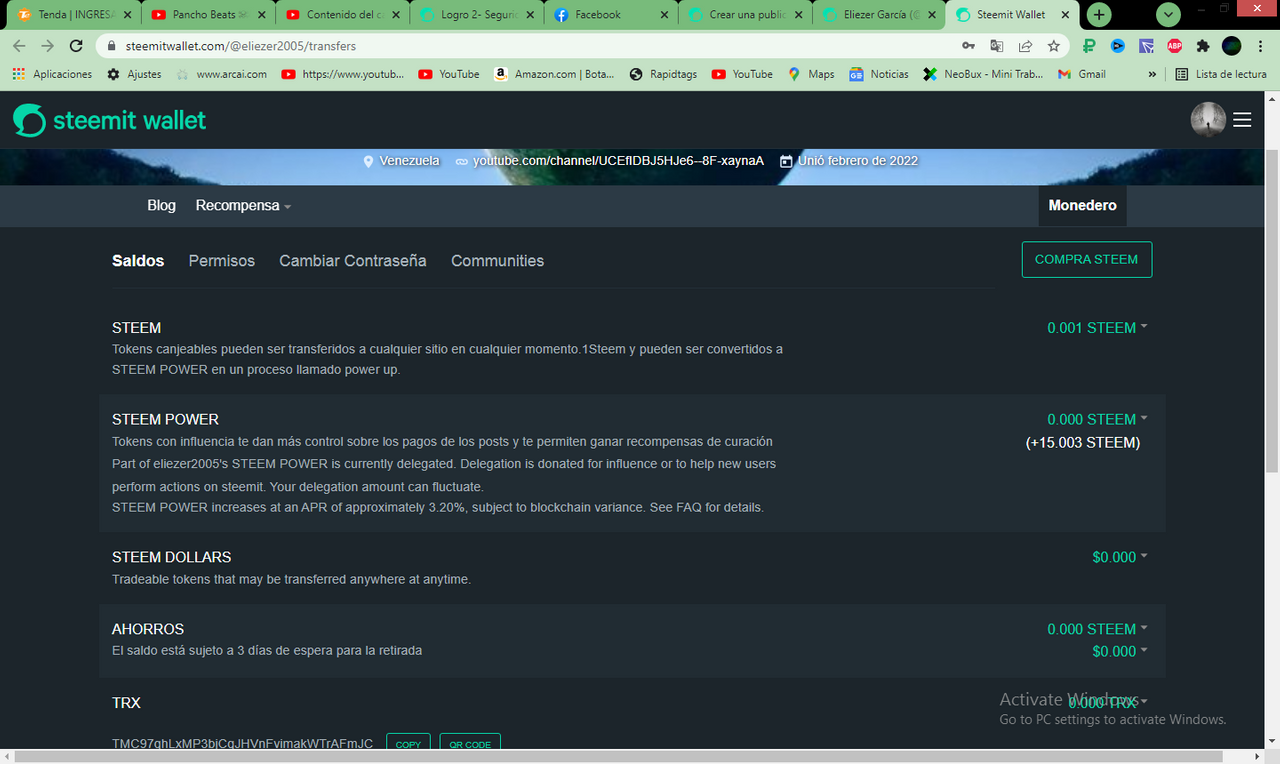
Task: Open the hamburger menu in site header
Action: tap(1242, 120)
